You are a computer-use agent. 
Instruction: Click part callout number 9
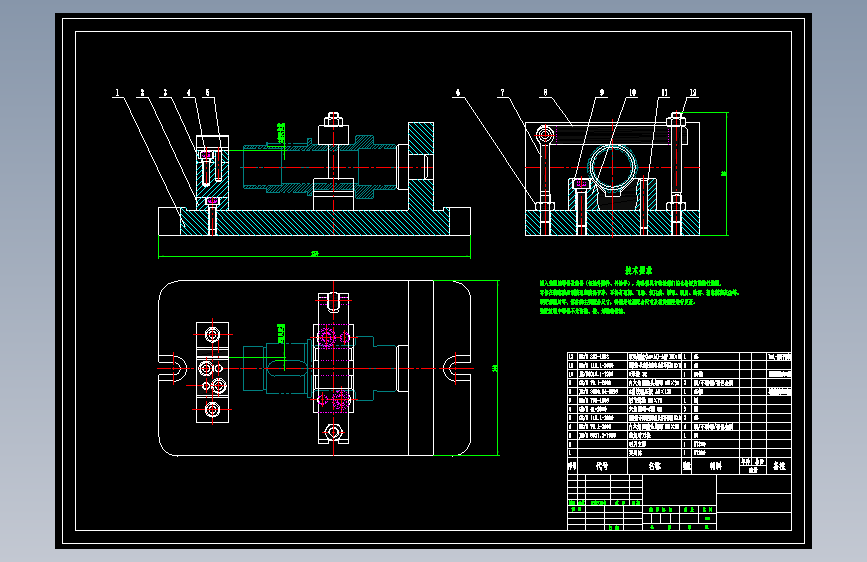click(x=602, y=92)
